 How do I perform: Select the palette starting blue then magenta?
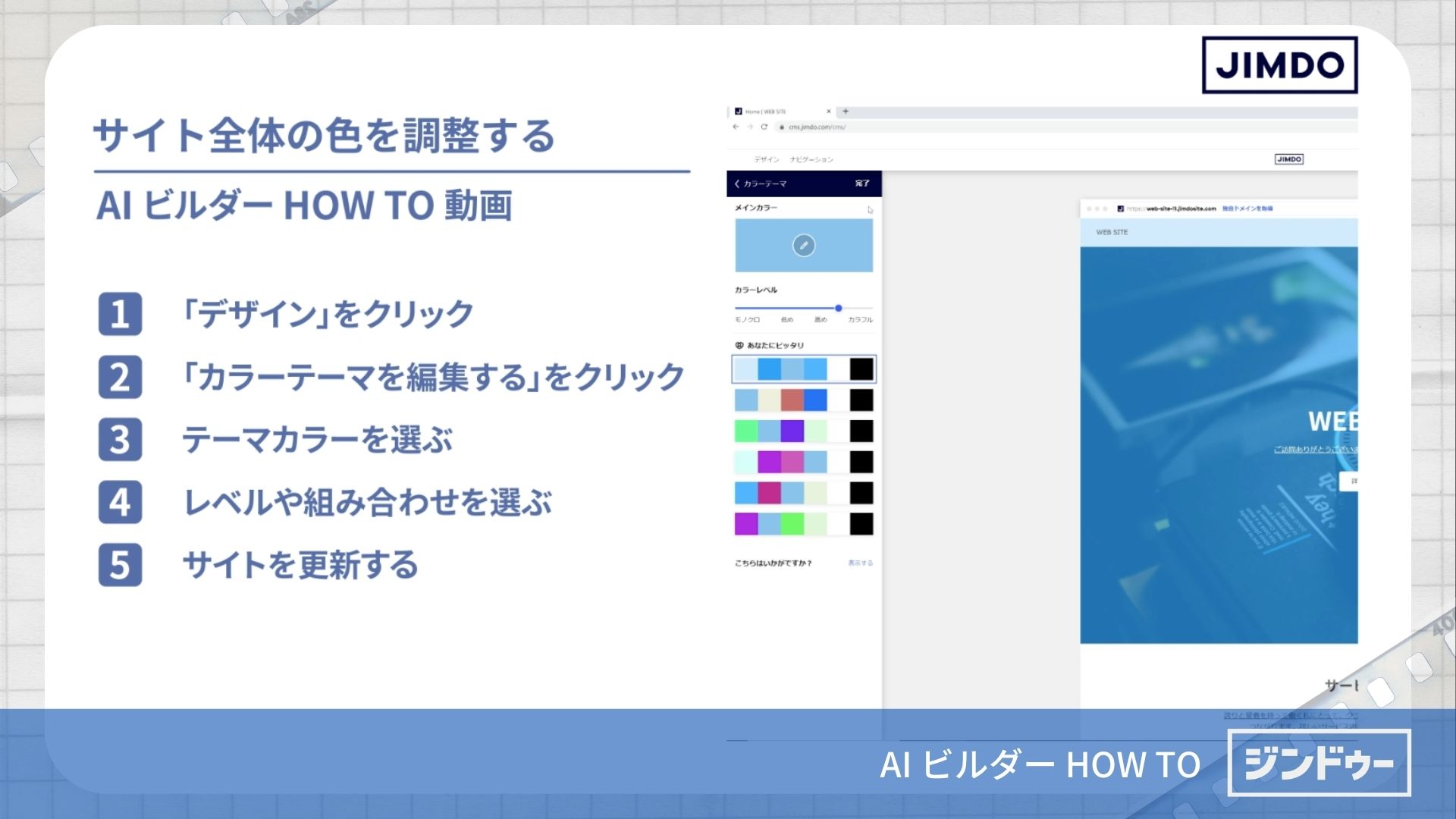[x=804, y=493]
